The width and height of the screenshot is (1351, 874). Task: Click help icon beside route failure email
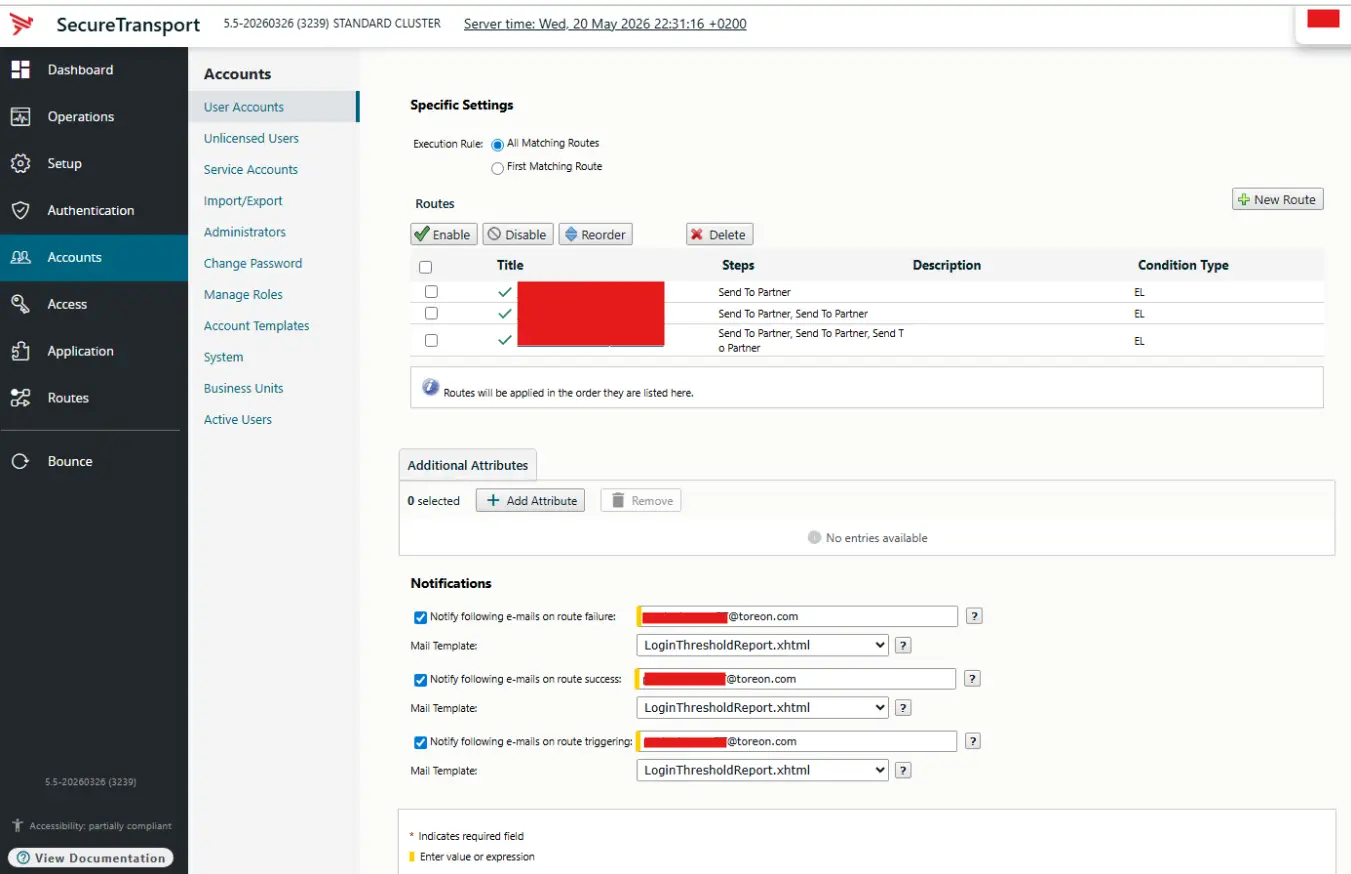[x=974, y=616]
